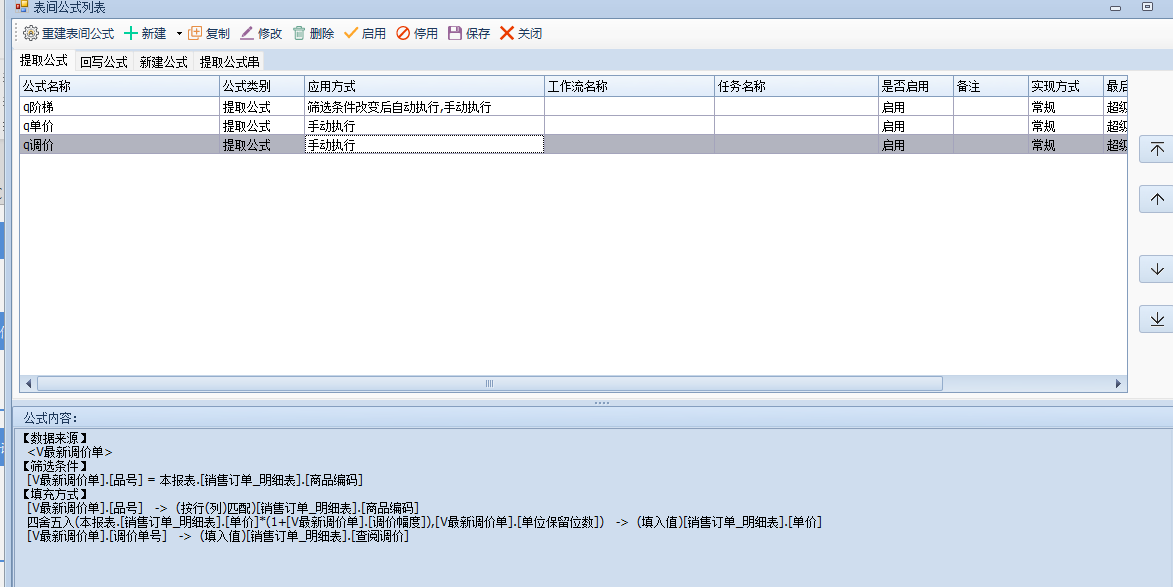
Task: Click the 重建表间公式 gear icon
Action: pyautogui.click(x=30, y=33)
